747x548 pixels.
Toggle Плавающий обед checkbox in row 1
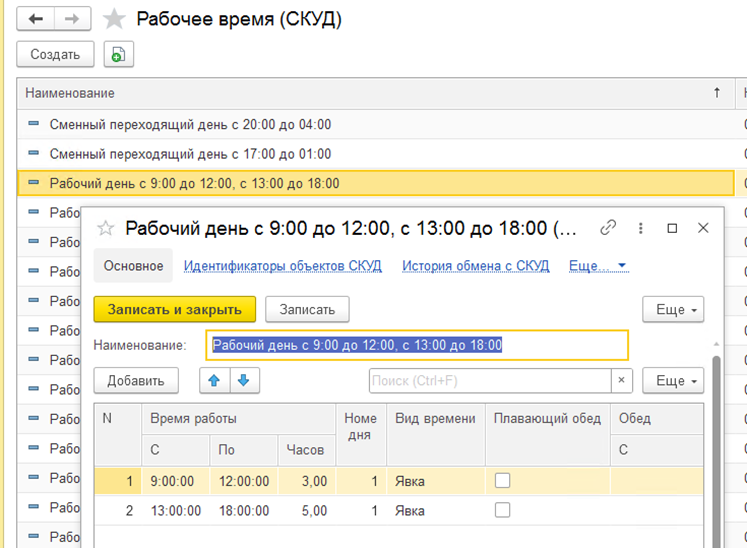pos(502,481)
